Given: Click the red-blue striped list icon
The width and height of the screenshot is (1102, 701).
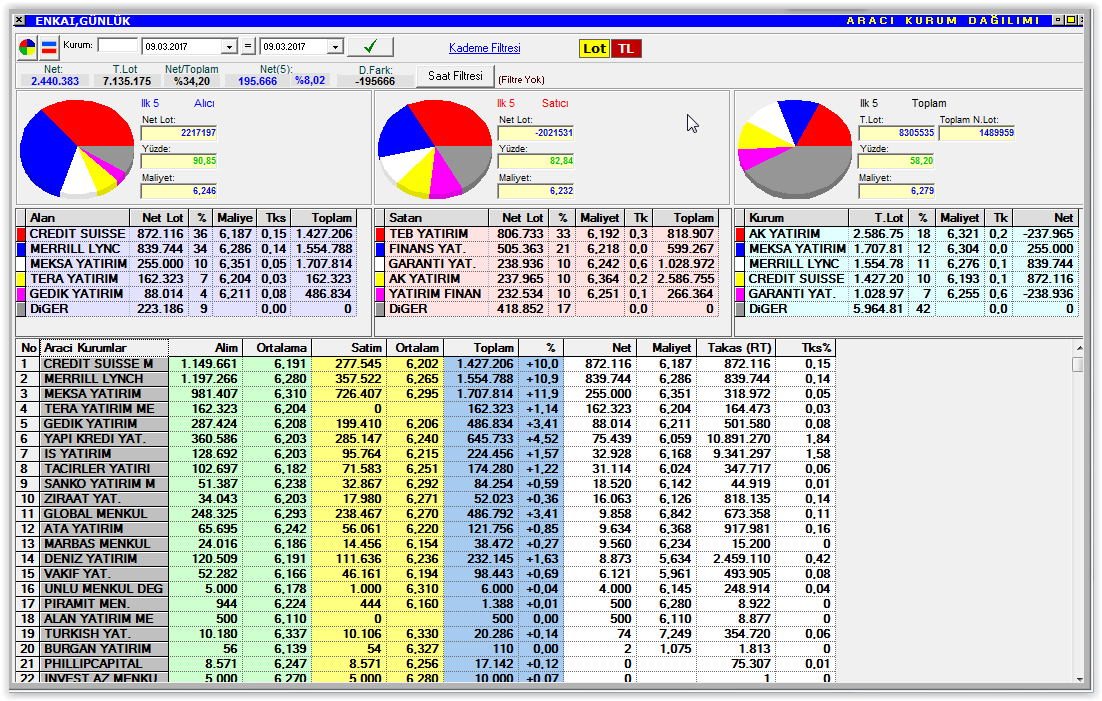Looking at the screenshot, I should click(x=49, y=48).
